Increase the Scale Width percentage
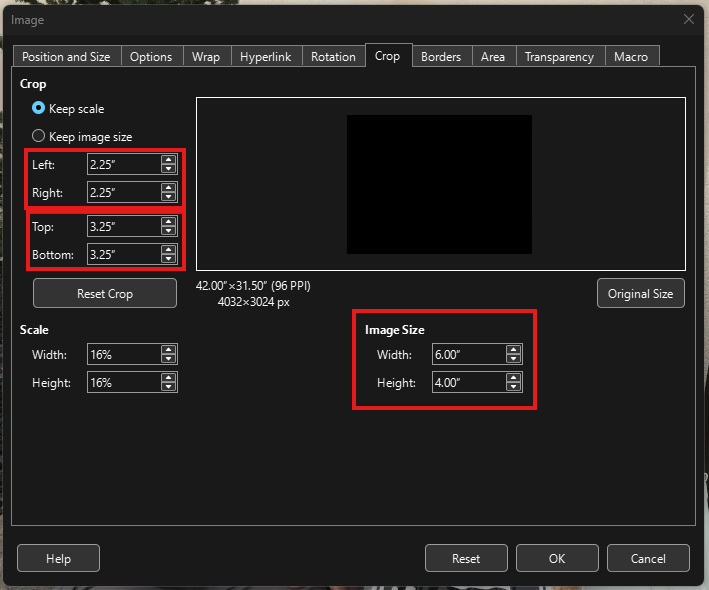 point(168,349)
